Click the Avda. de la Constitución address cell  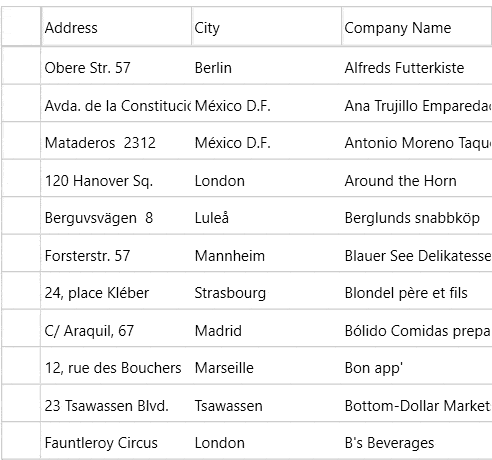(x=116, y=103)
